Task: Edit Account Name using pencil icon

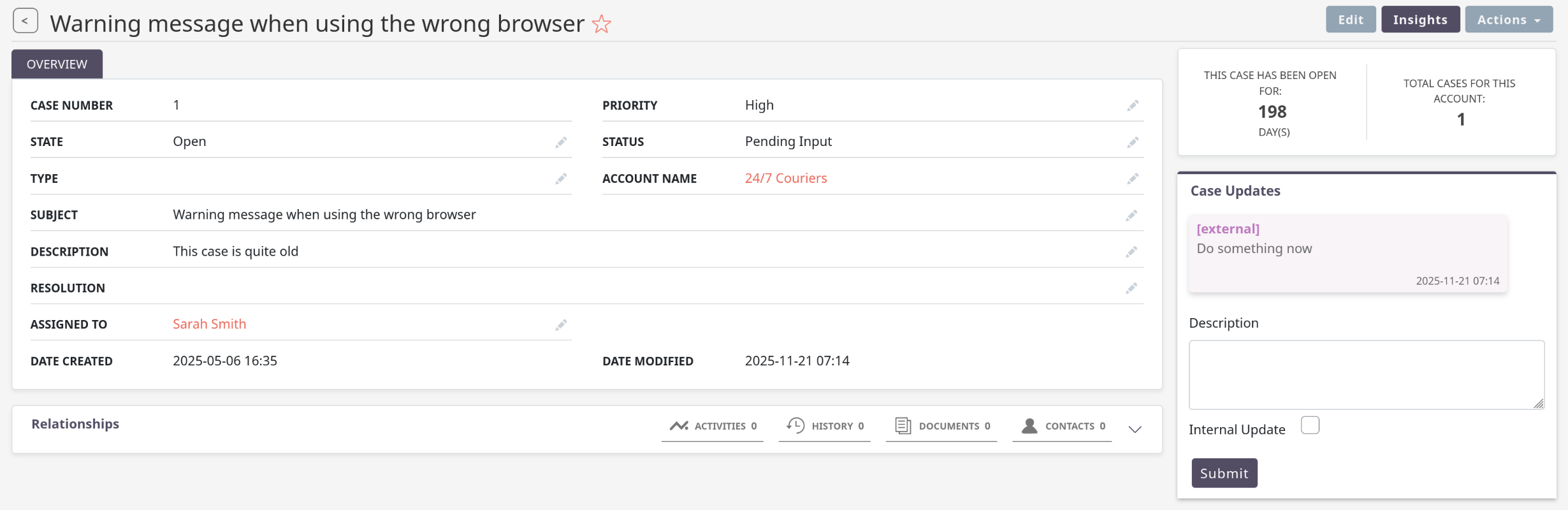Action: coord(1132,179)
